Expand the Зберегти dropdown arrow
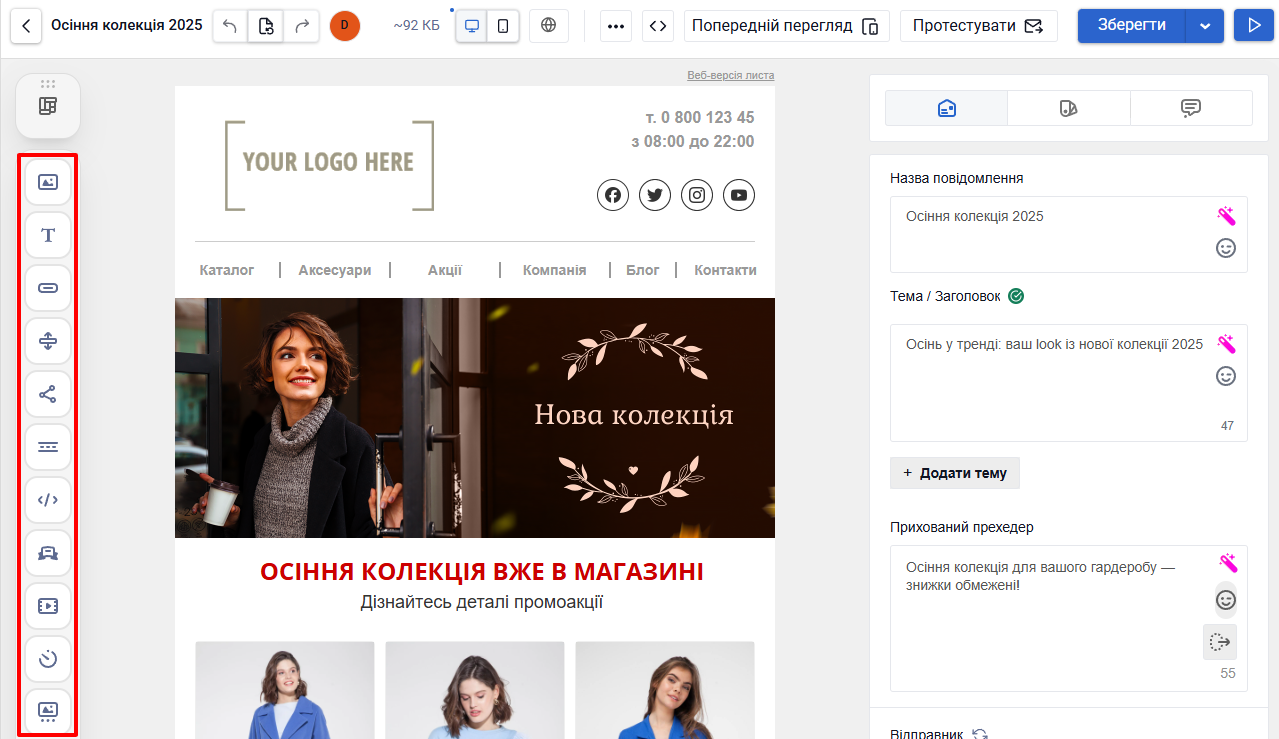This screenshot has width=1279, height=739. tap(1204, 26)
